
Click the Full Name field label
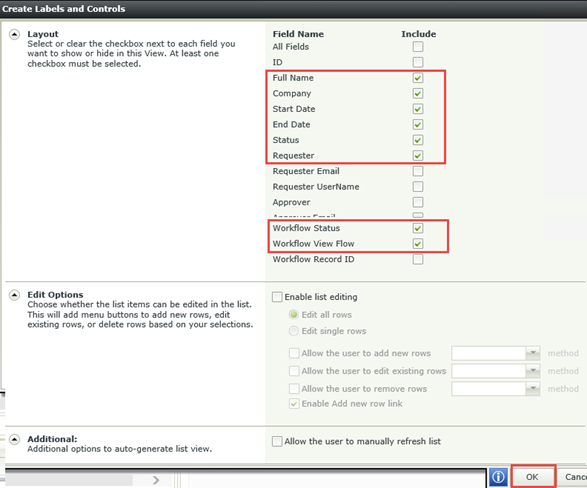293,78
